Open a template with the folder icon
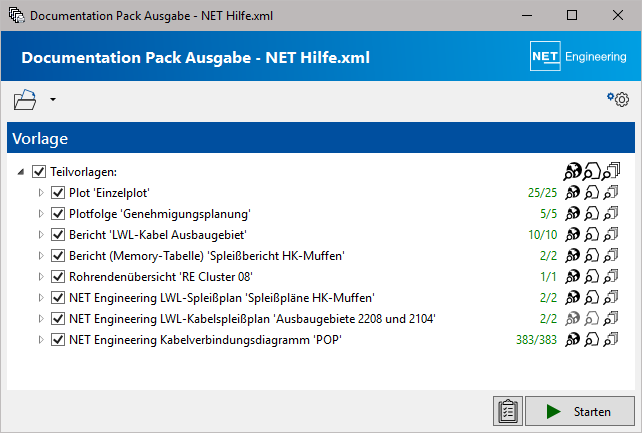The width and height of the screenshot is (642, 433). tap(25, 99)
